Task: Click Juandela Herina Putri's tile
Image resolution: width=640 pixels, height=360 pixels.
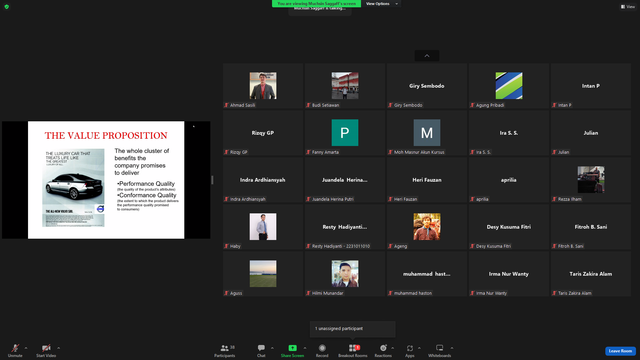Action: (x=345, y=180)
